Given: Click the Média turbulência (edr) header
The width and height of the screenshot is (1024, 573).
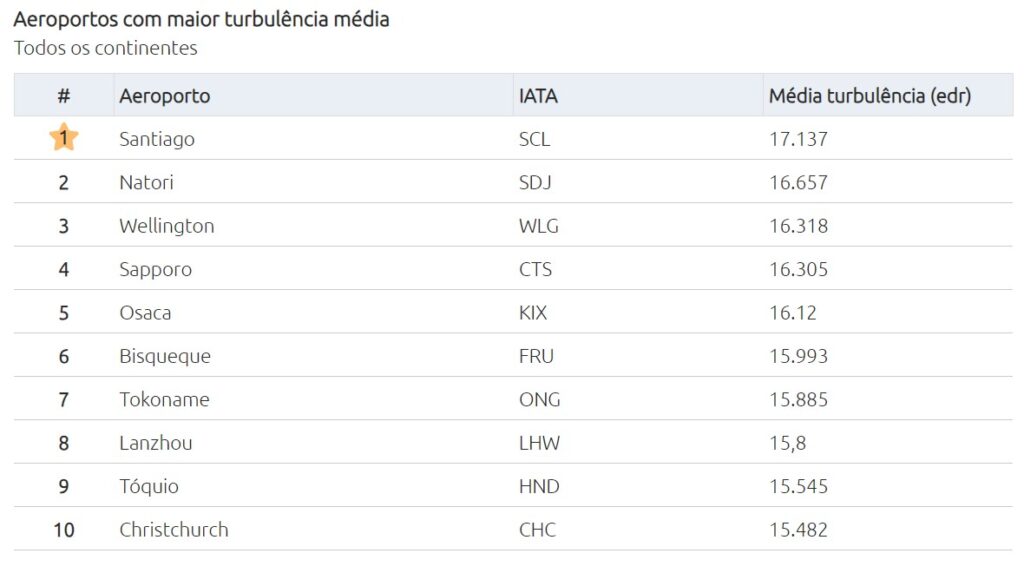Looking at the screenshot, I should point(869,96).
